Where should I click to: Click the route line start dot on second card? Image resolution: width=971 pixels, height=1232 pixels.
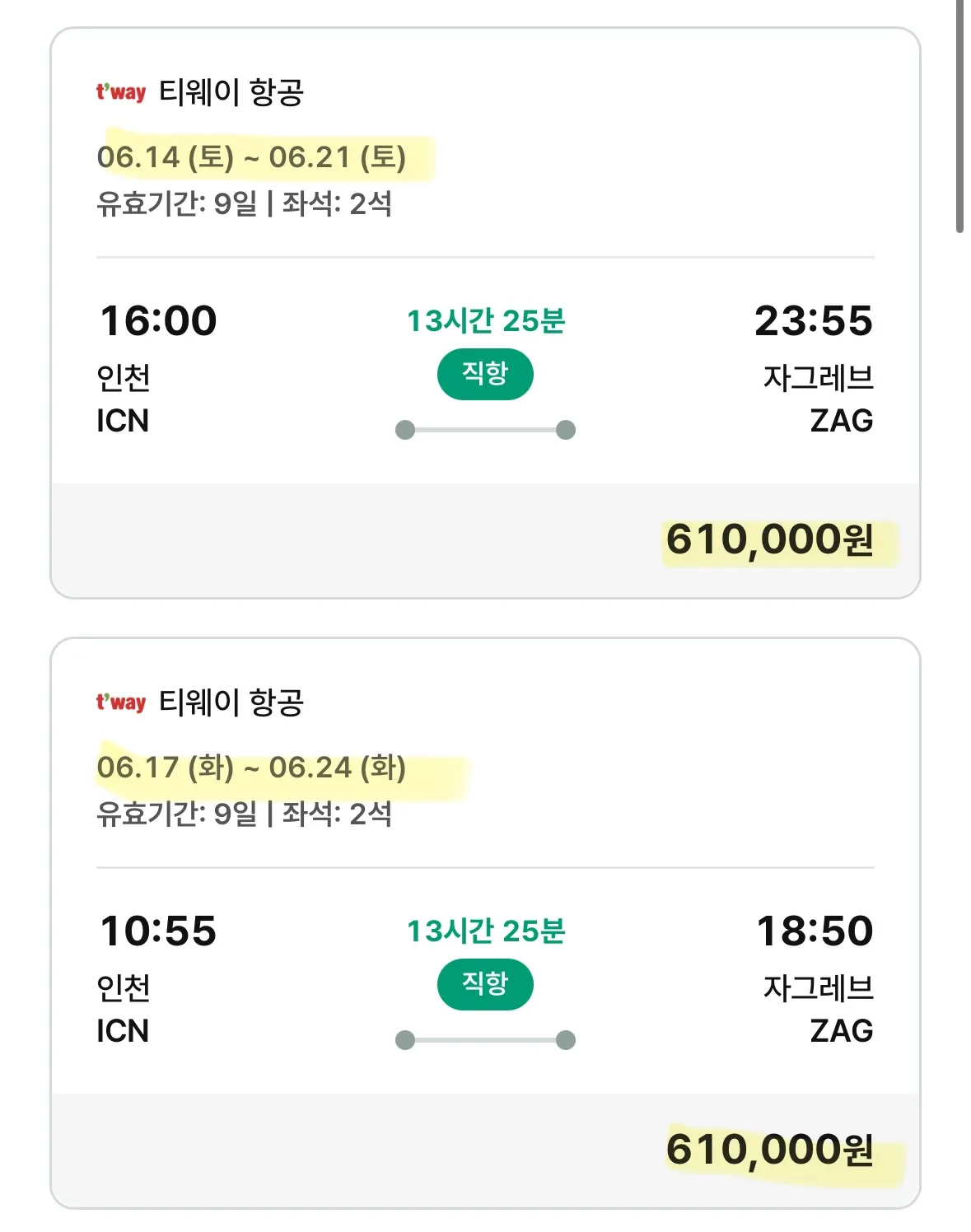(x=405, y=1040)
